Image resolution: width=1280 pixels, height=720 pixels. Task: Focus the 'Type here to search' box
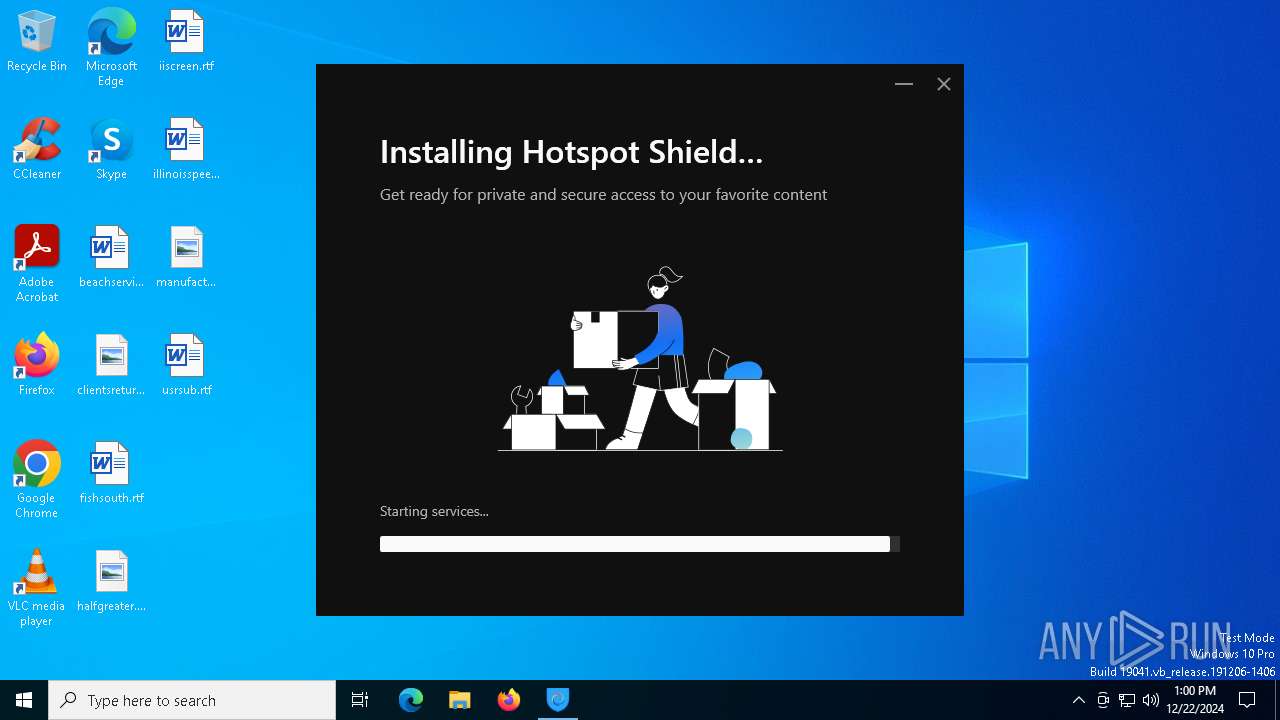tap(192, 700)
